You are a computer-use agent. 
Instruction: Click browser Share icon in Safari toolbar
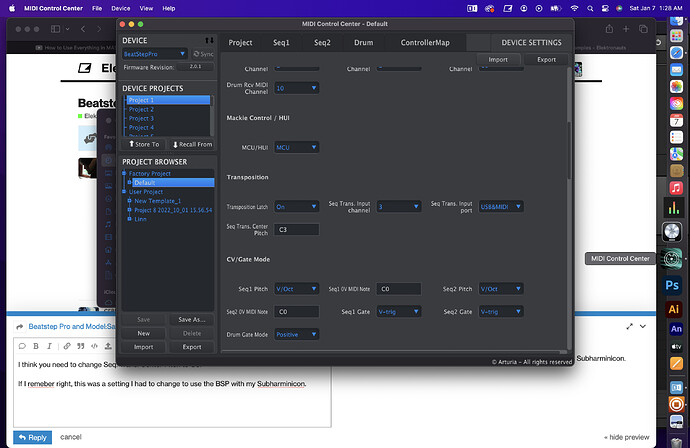tap(609, 29)
